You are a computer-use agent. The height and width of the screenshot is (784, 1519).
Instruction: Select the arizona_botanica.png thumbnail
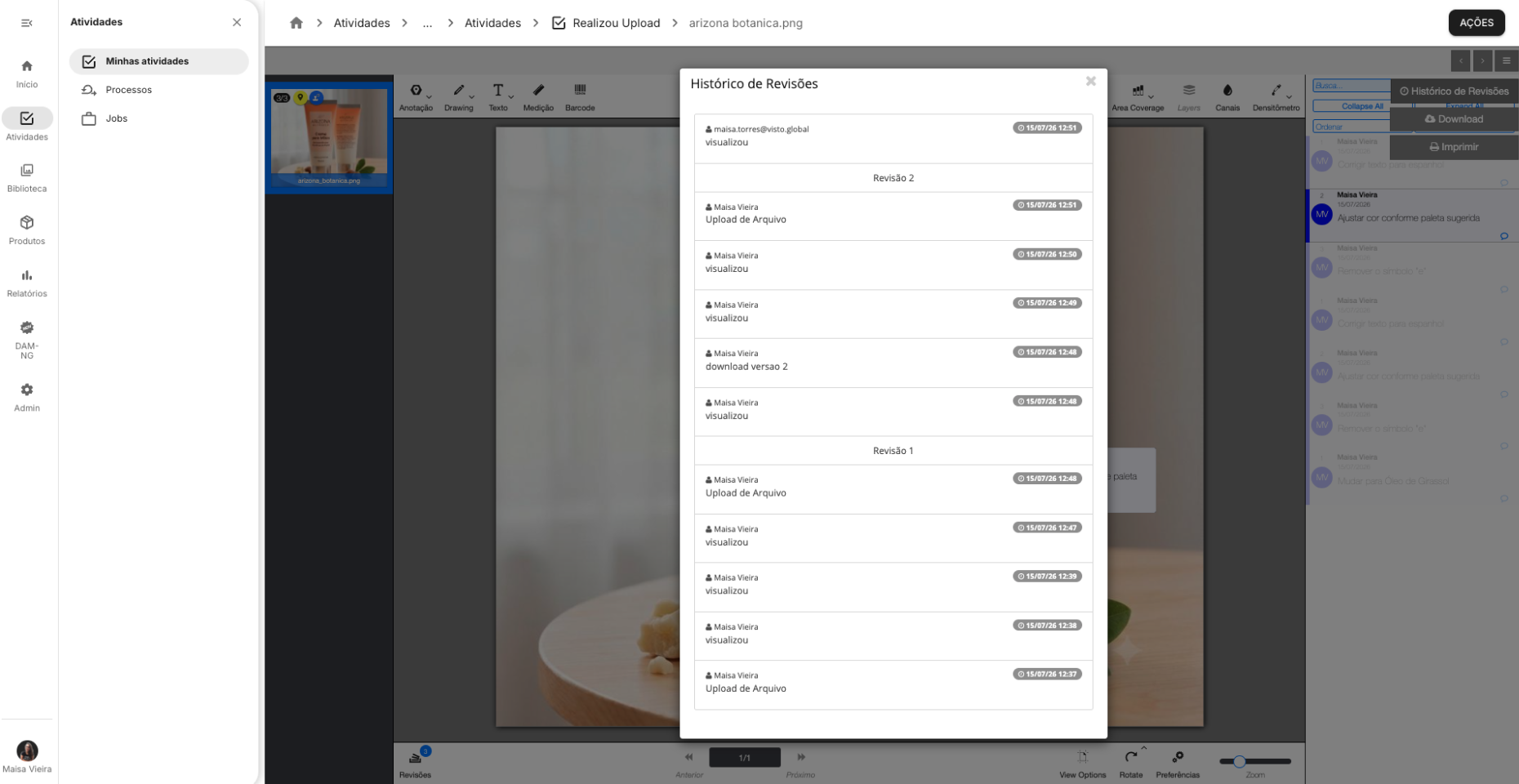(329, 137)
